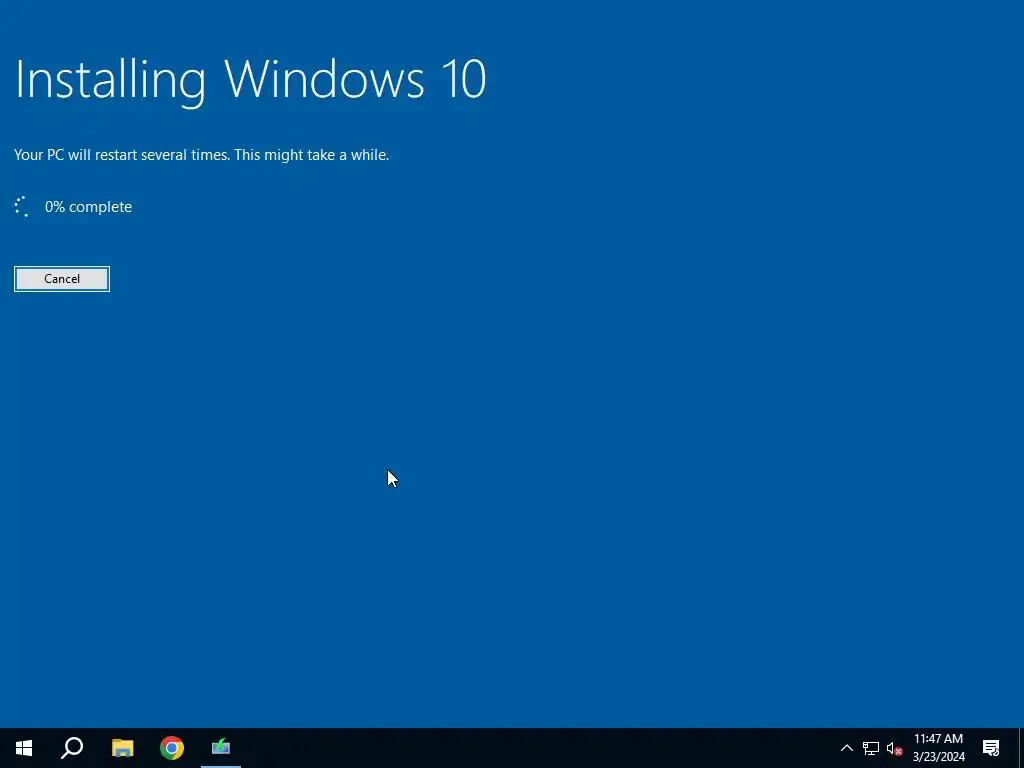Click the 'Installing Windows 10' heading

(250, 80)
